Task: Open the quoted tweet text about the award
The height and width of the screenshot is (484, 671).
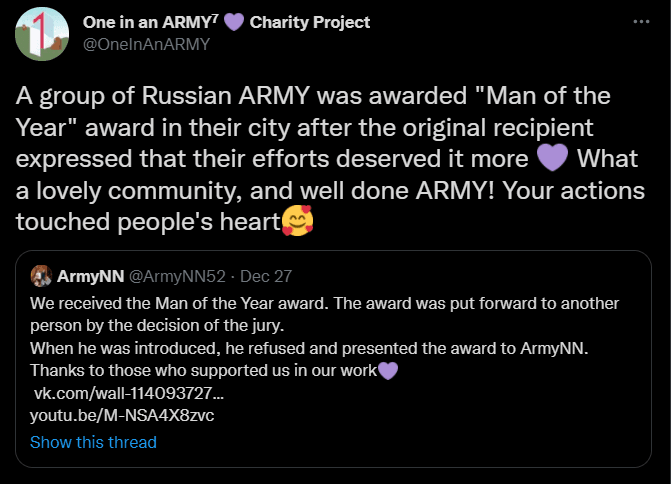Action: click(324, 337)
